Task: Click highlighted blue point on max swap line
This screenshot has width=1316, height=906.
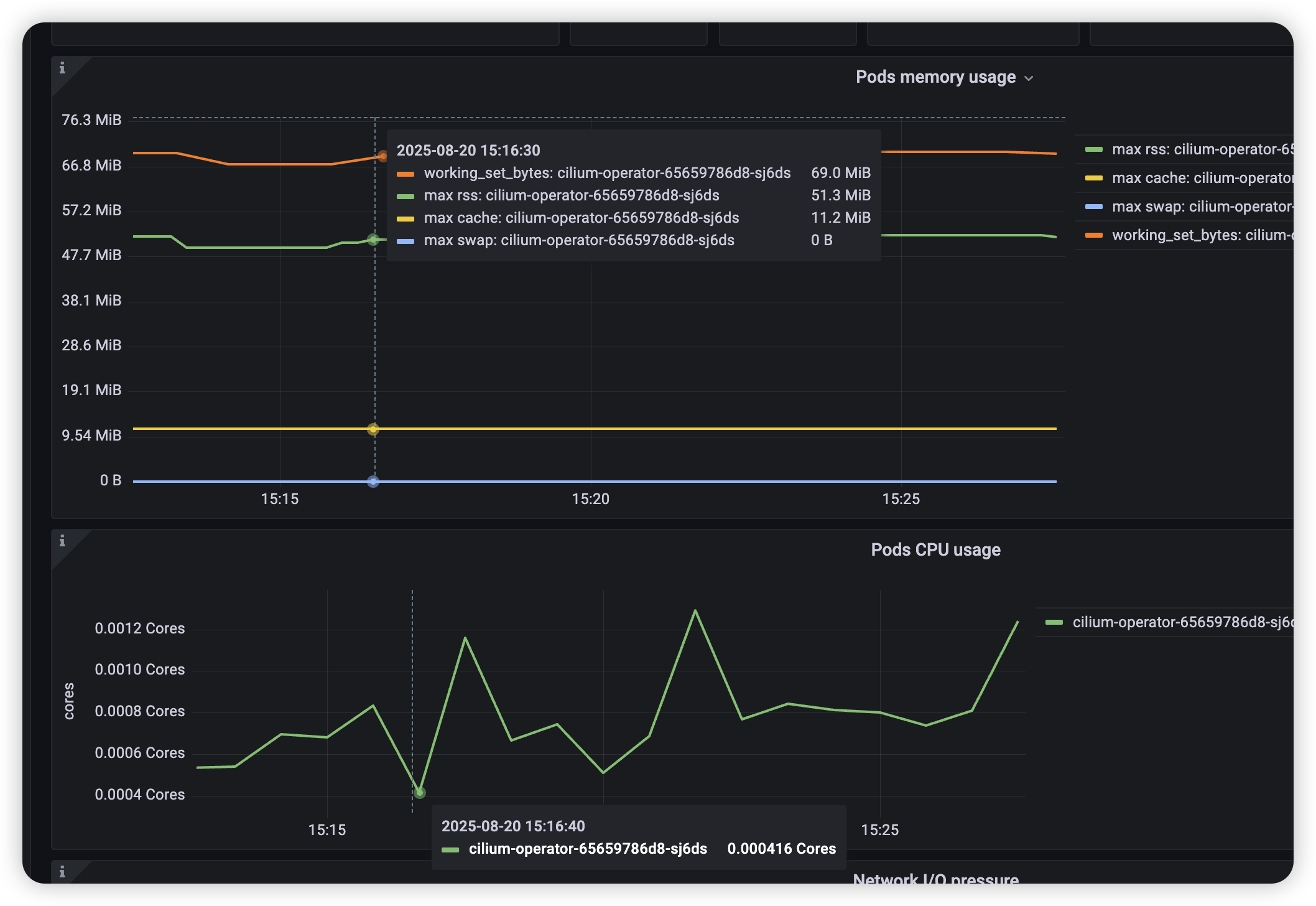Action: coord(373,482)
